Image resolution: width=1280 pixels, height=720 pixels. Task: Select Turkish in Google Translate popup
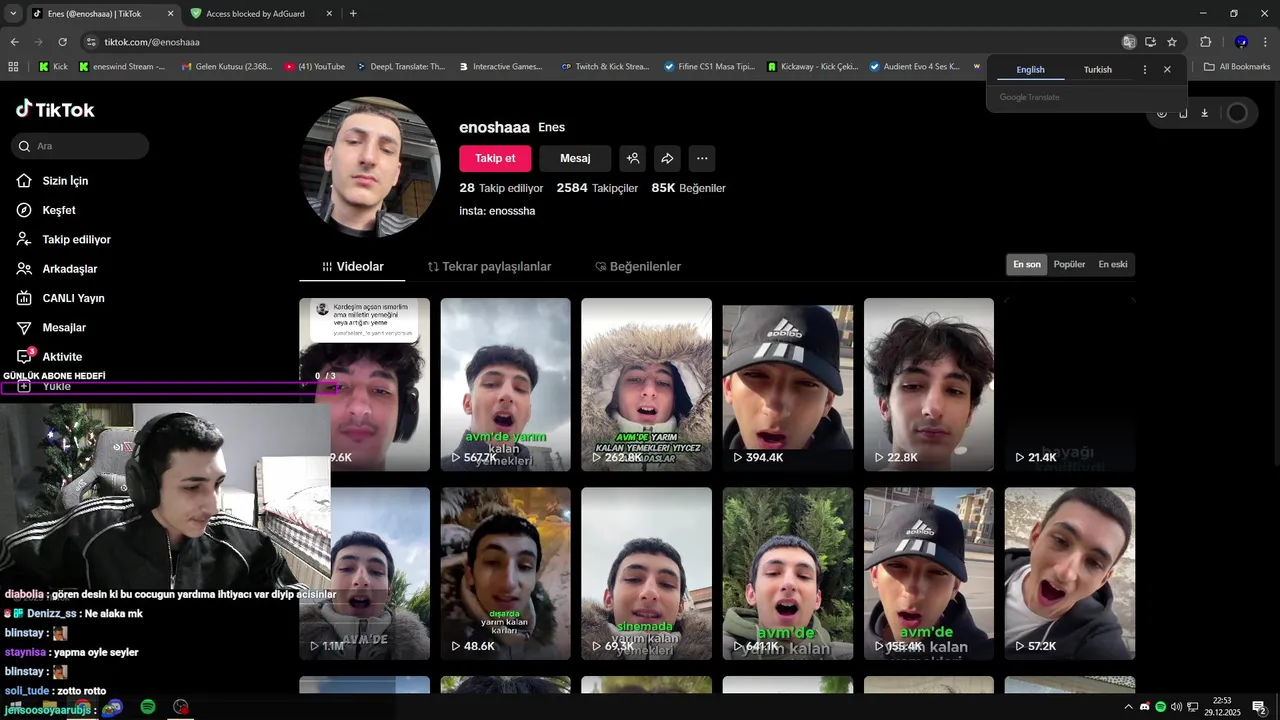coord(1097,70)
